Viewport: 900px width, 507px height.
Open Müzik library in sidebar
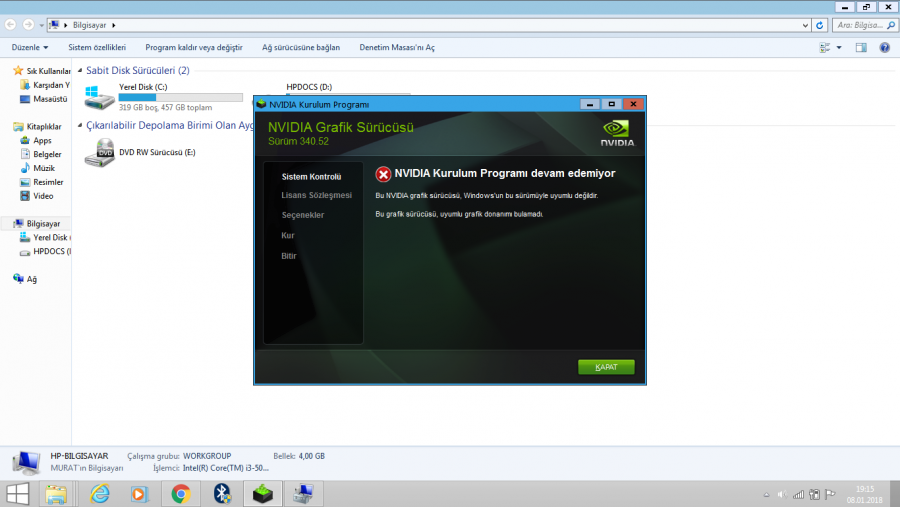(38, 168)
